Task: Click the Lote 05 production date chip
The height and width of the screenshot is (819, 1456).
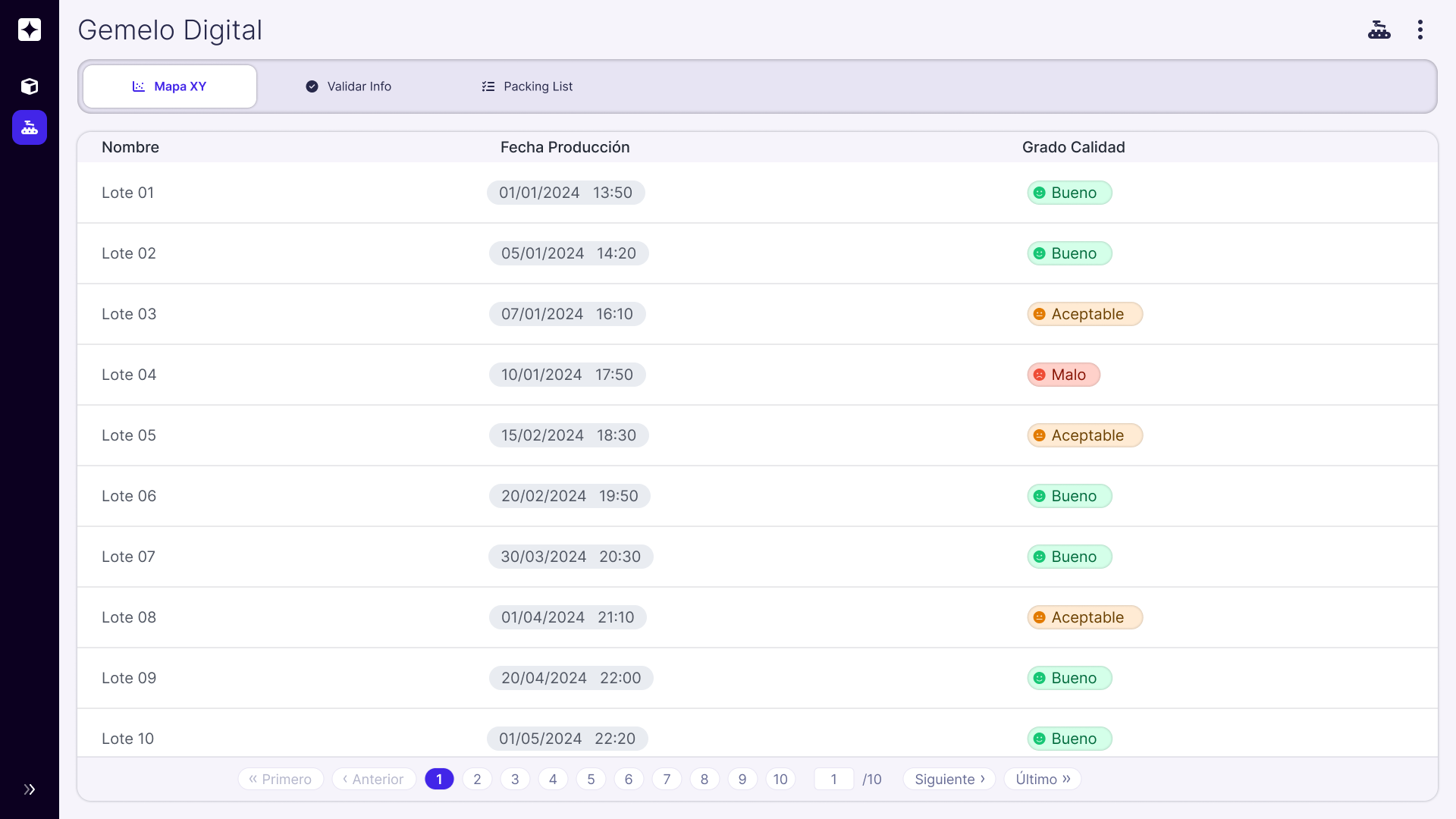Action: 568,435
